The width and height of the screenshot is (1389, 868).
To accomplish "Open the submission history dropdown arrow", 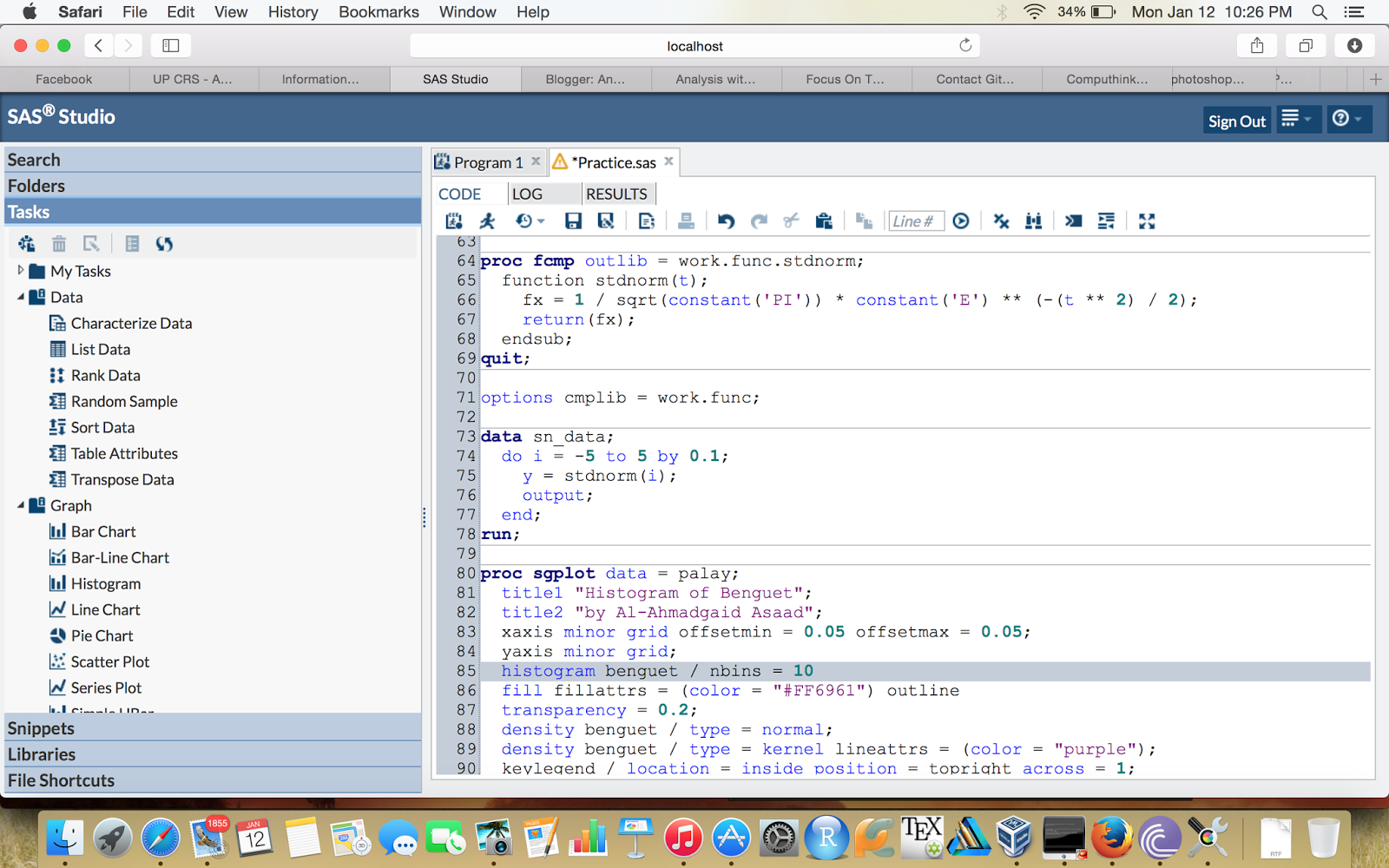I will tap(541, 221).
